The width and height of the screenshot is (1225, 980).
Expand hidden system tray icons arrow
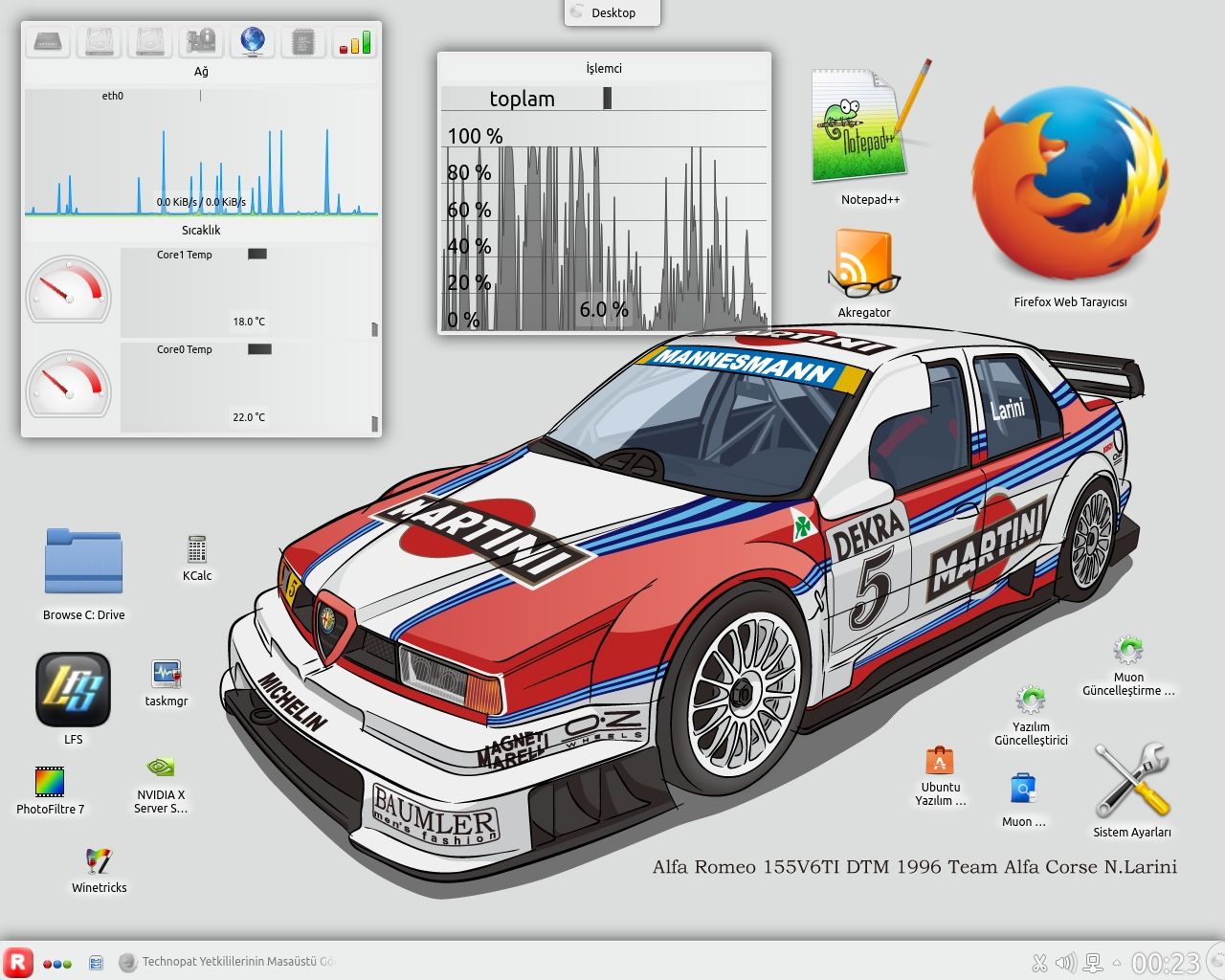point(1116,963)
